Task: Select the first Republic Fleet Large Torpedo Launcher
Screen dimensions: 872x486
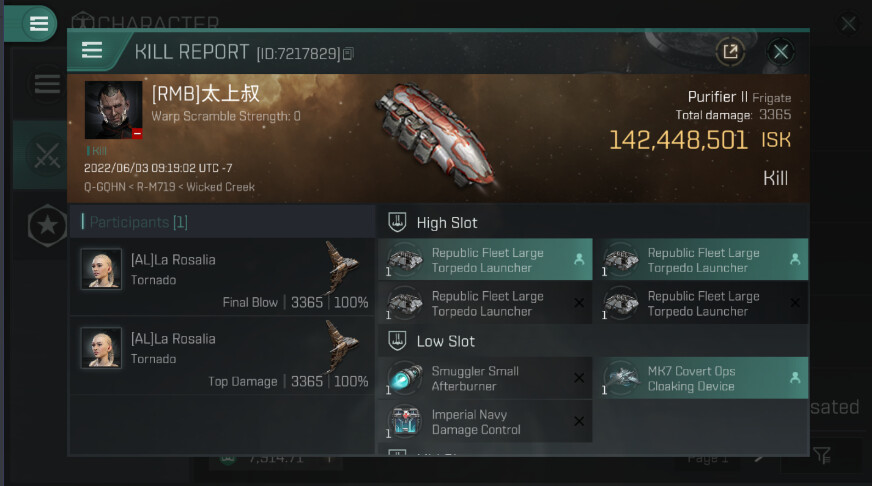Action: [485, 260]
